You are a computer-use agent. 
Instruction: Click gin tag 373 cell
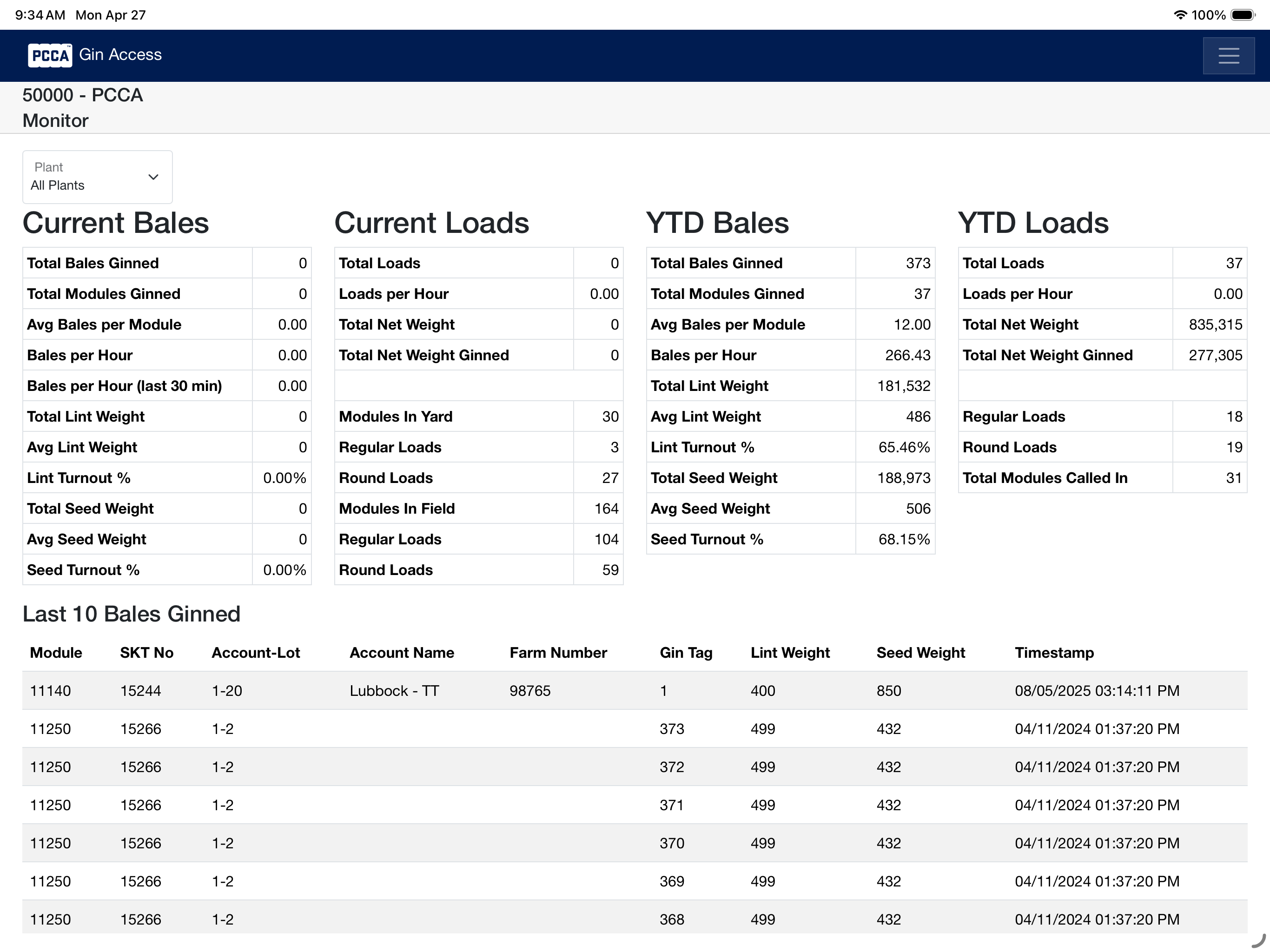[672, 729]
